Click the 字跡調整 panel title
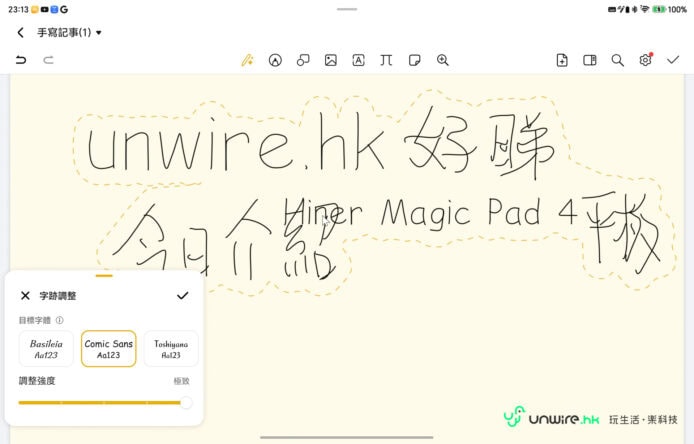The height and width of the screenshot is (444, 694). [58, 296]
